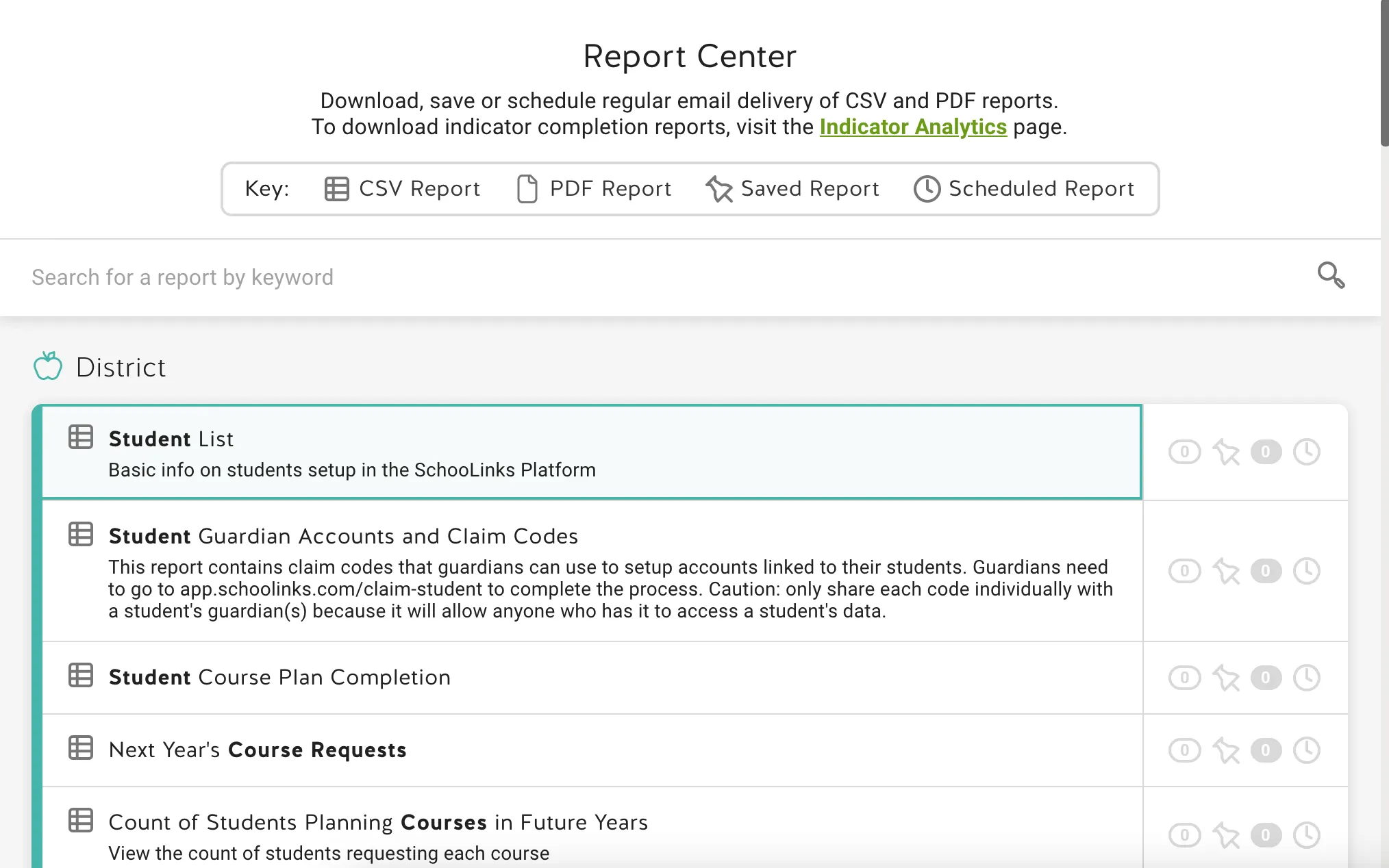The image size is (1389, 868).
Task: Click the PDF Report key icon
Action: [527, 189]
